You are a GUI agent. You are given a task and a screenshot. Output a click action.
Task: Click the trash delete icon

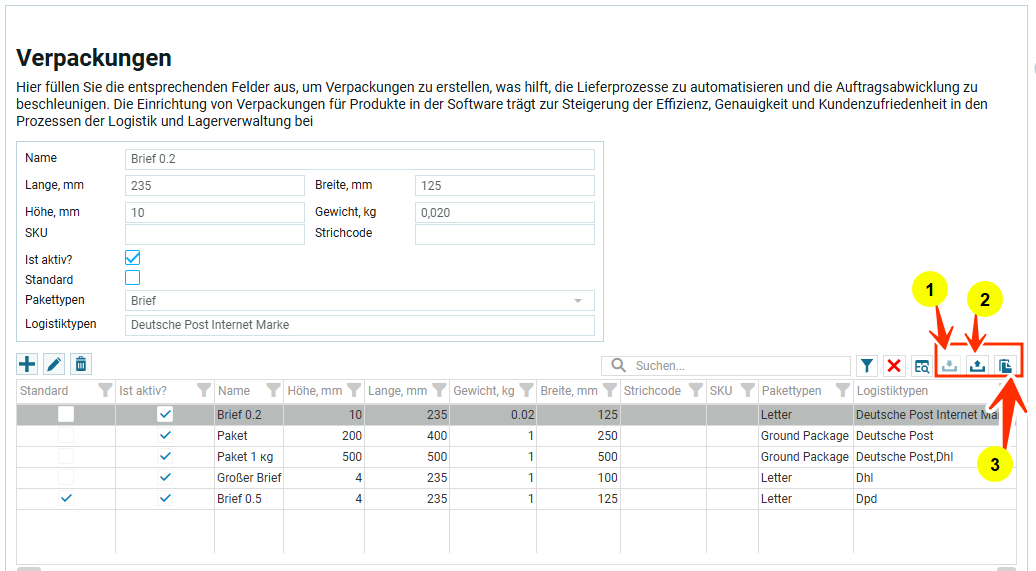coord(82,365)
